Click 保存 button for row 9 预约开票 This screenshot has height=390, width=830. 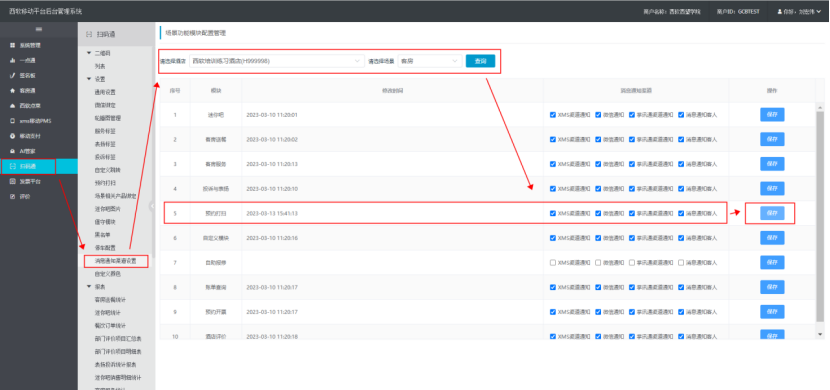pyautogui.click(x=772, y=312)
